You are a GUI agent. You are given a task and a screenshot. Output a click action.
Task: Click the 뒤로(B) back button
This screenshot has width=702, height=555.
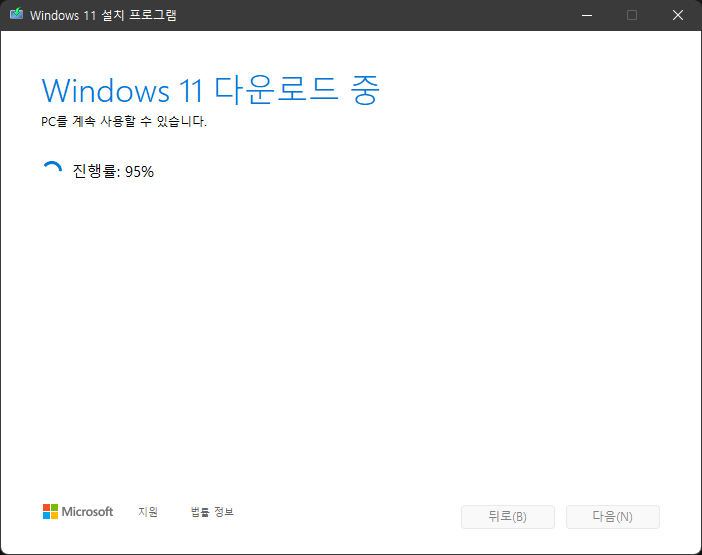click(x=508, y=517)
